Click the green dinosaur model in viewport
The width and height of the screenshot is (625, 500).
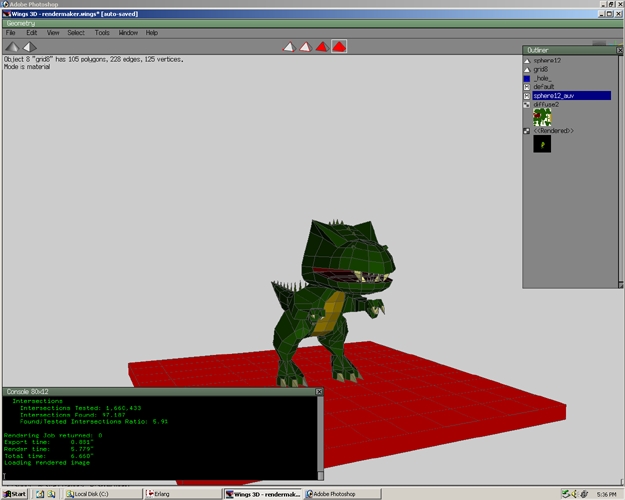point(331,303)
